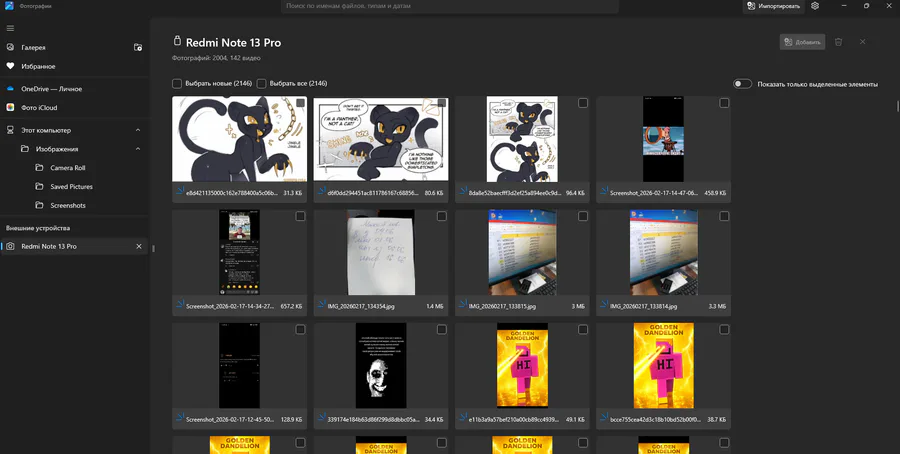Click the add folder icon beside Gallery

[x=138, y=48]
